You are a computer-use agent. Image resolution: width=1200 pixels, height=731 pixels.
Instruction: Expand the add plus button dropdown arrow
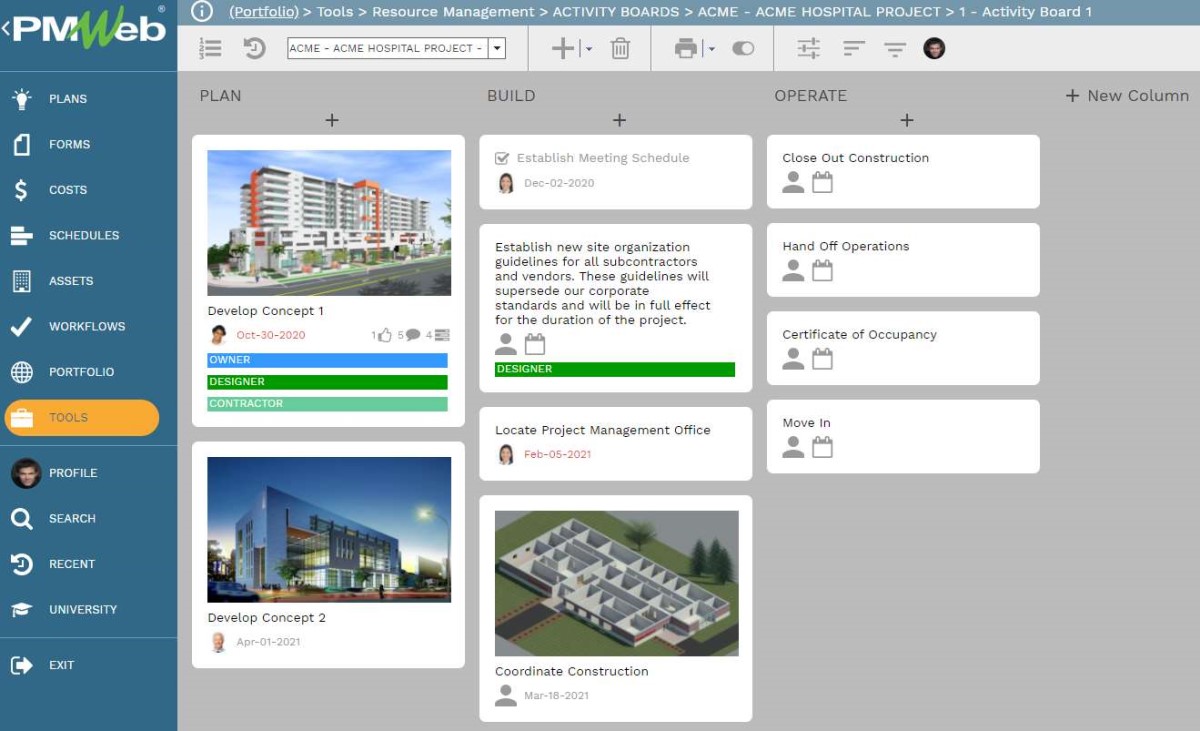[589, 49]
